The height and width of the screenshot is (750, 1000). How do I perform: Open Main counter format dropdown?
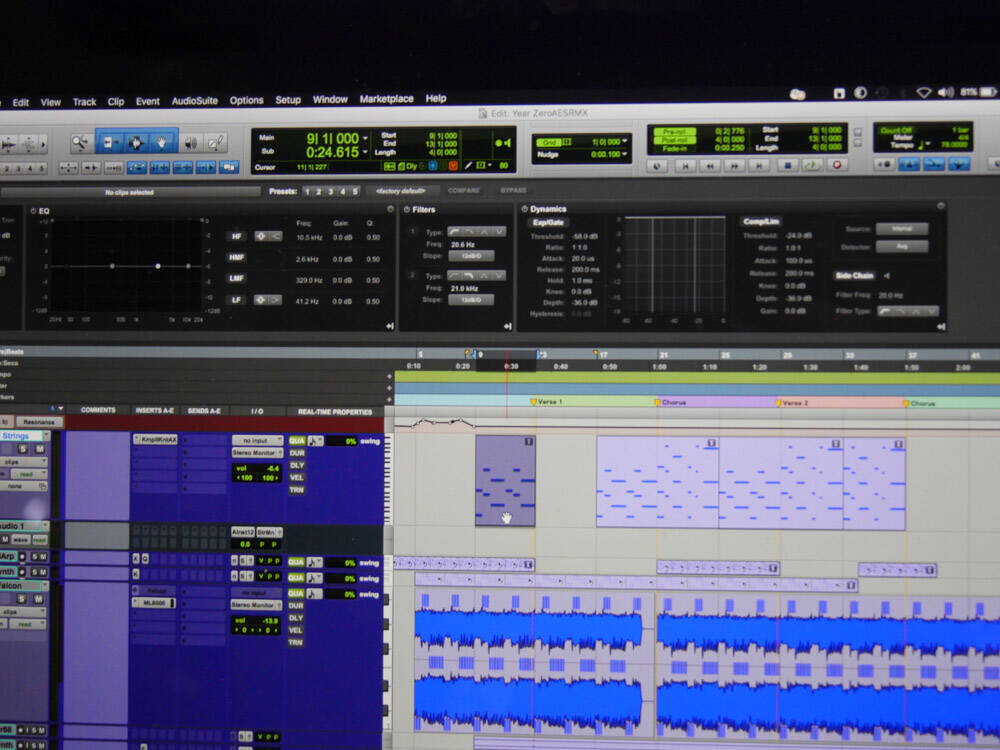(x=365, y=138)
